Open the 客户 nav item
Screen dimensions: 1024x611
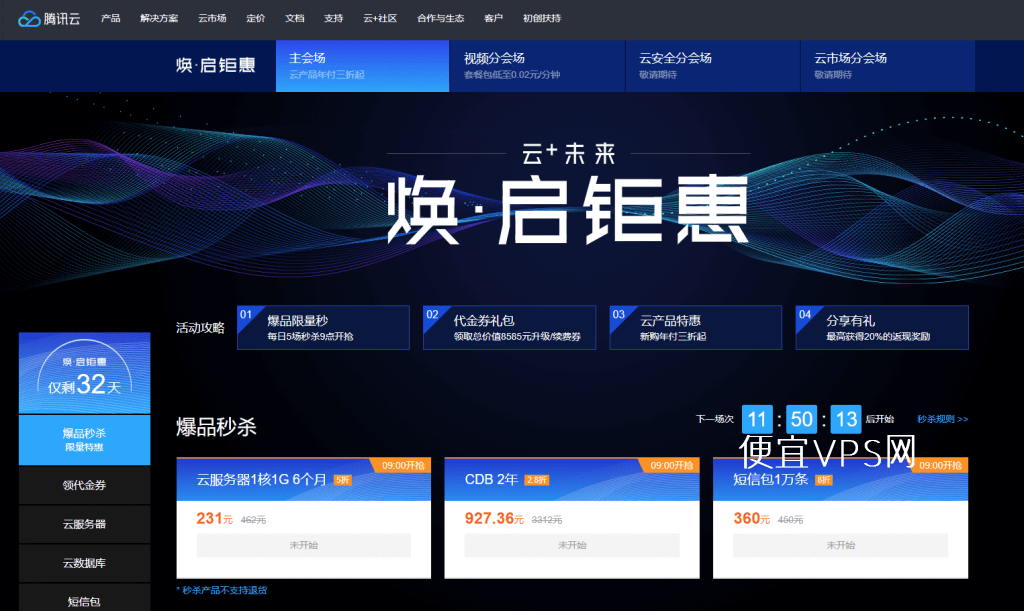click(494, 18)
